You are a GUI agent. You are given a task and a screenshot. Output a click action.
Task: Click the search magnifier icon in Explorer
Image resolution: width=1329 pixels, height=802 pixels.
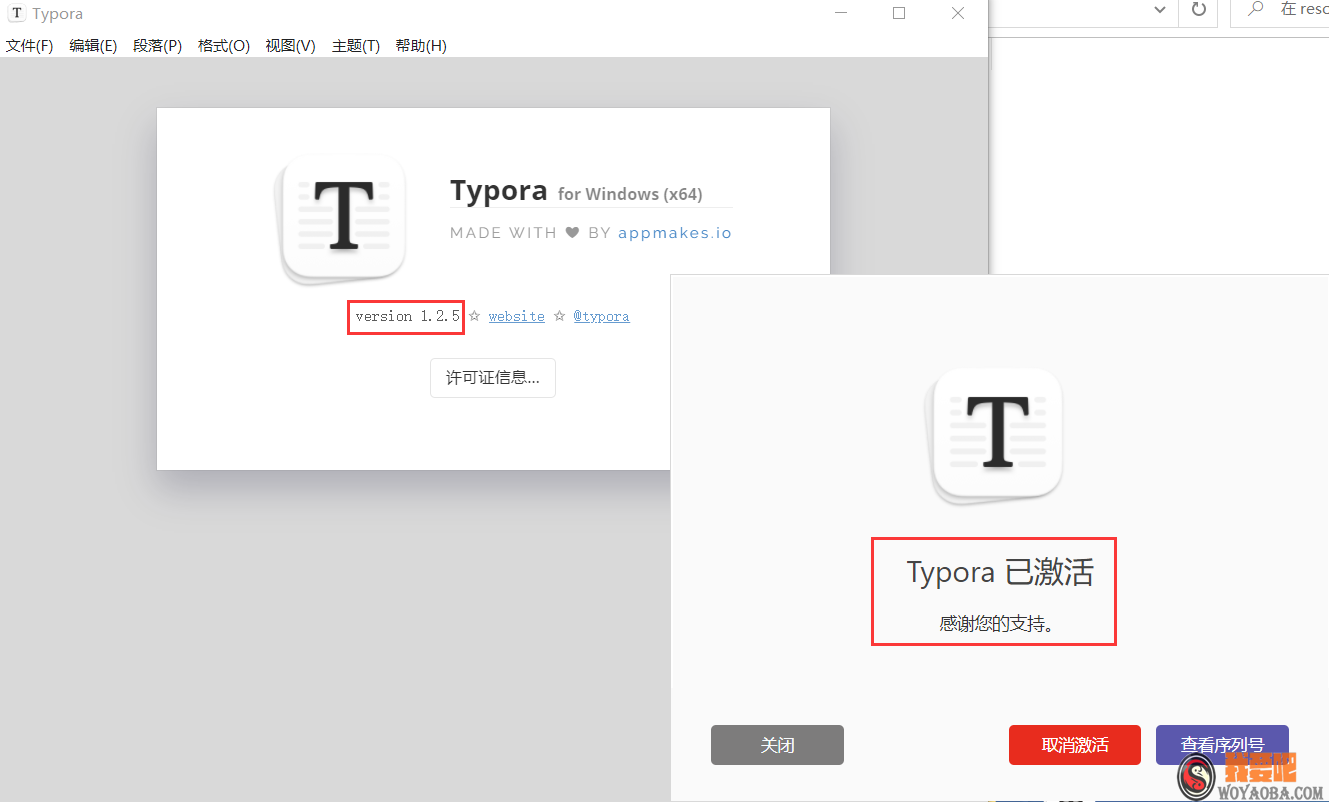(1256, 9)
